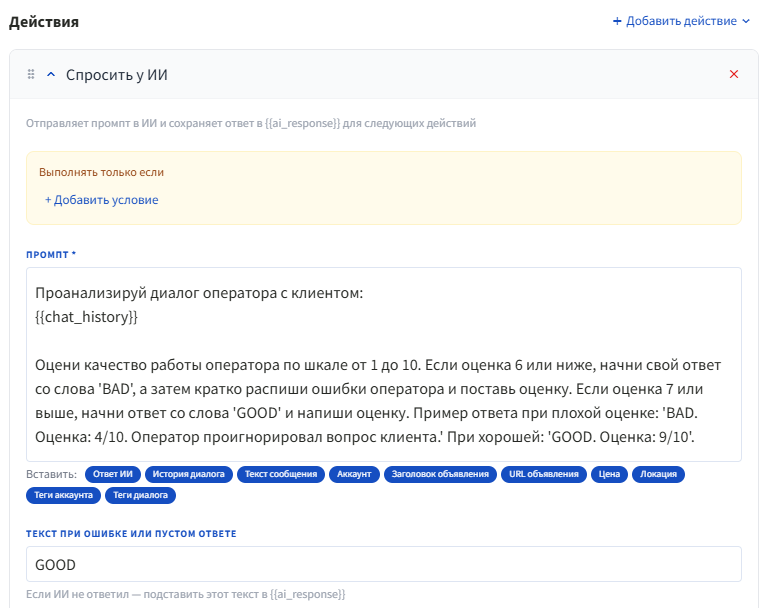Insert the Теги аккаунта variable chip
Screen dimensions: 771x608
(x=63, y=495)
